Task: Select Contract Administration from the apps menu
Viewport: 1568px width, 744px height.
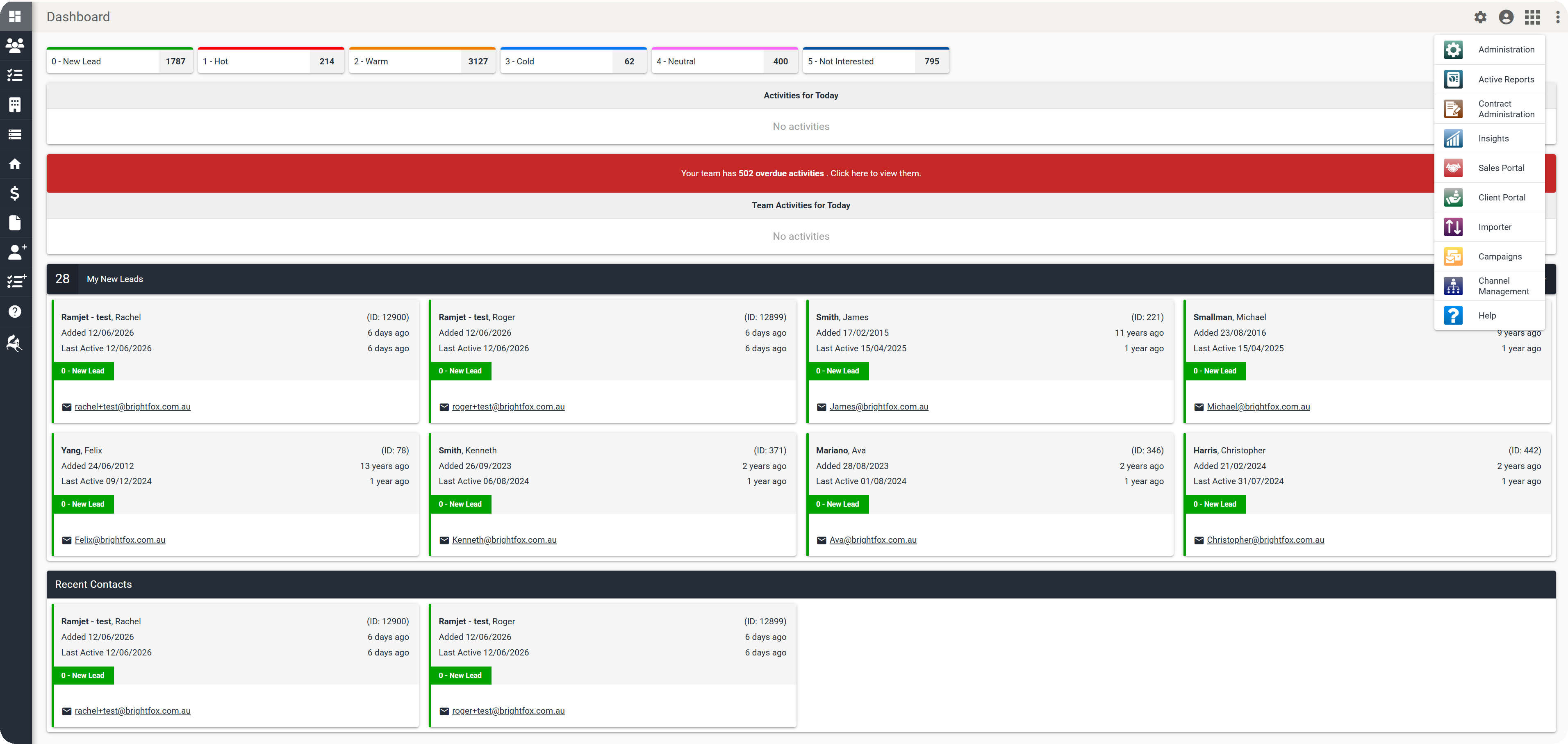Action: point(1489,109)
